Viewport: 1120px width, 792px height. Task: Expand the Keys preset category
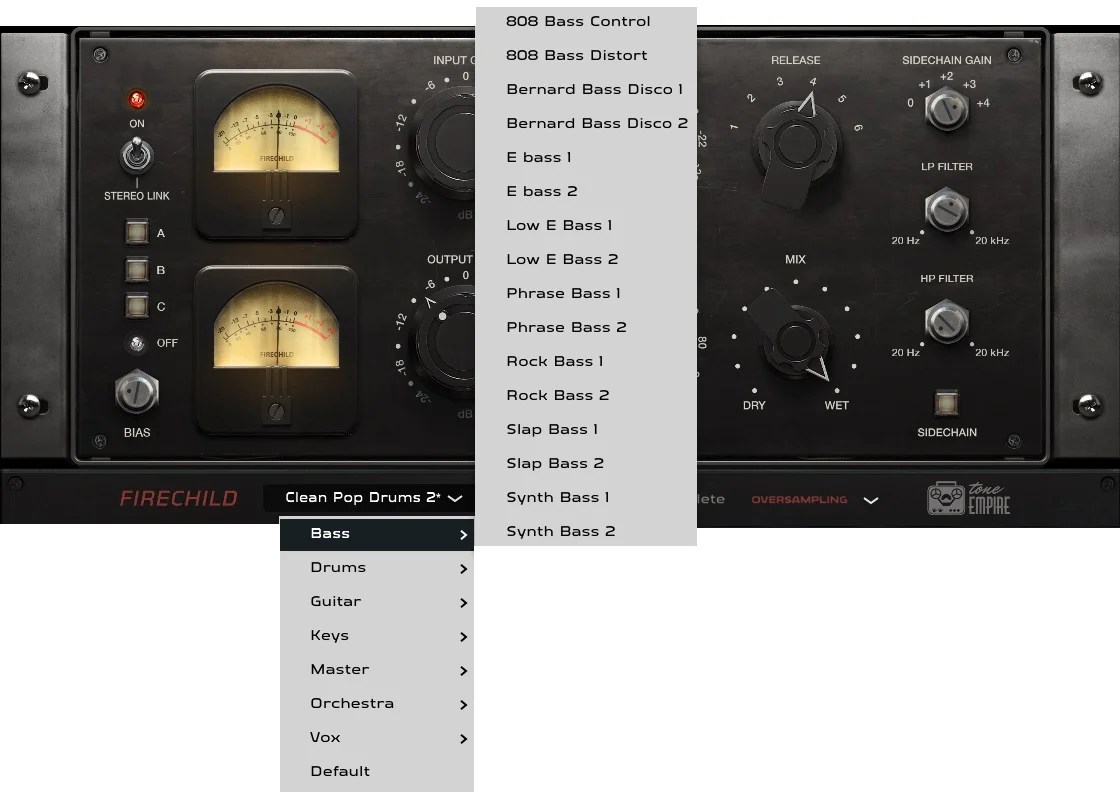pyautogui.click(x=377, y=636)
